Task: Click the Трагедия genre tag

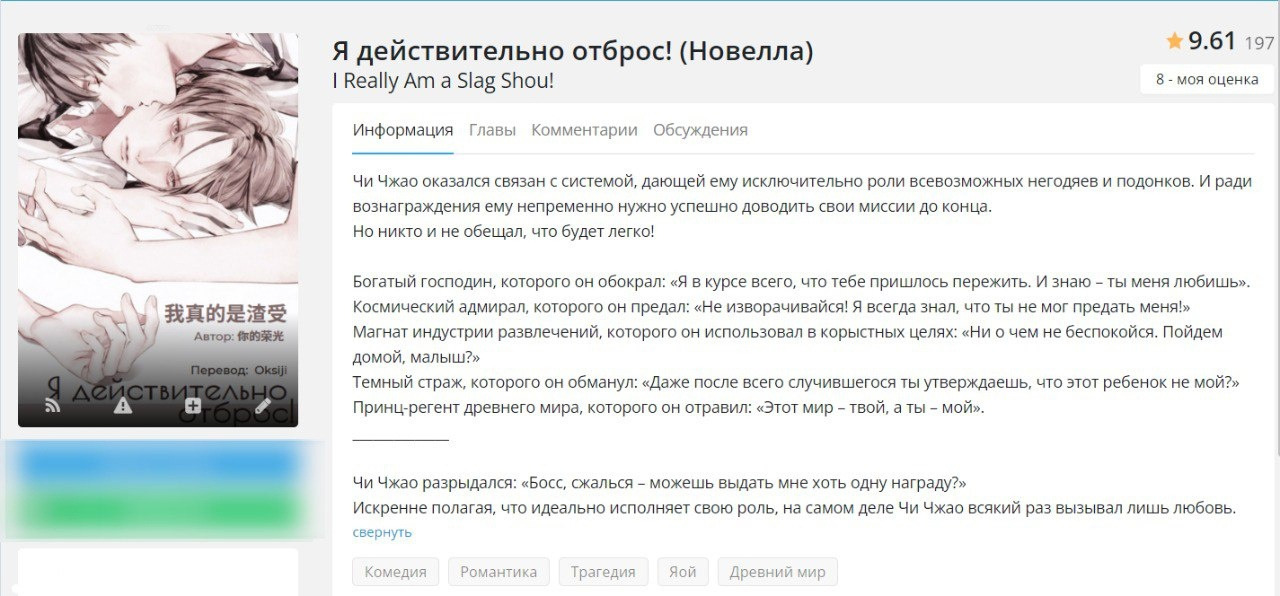Action: coord(603,572)
